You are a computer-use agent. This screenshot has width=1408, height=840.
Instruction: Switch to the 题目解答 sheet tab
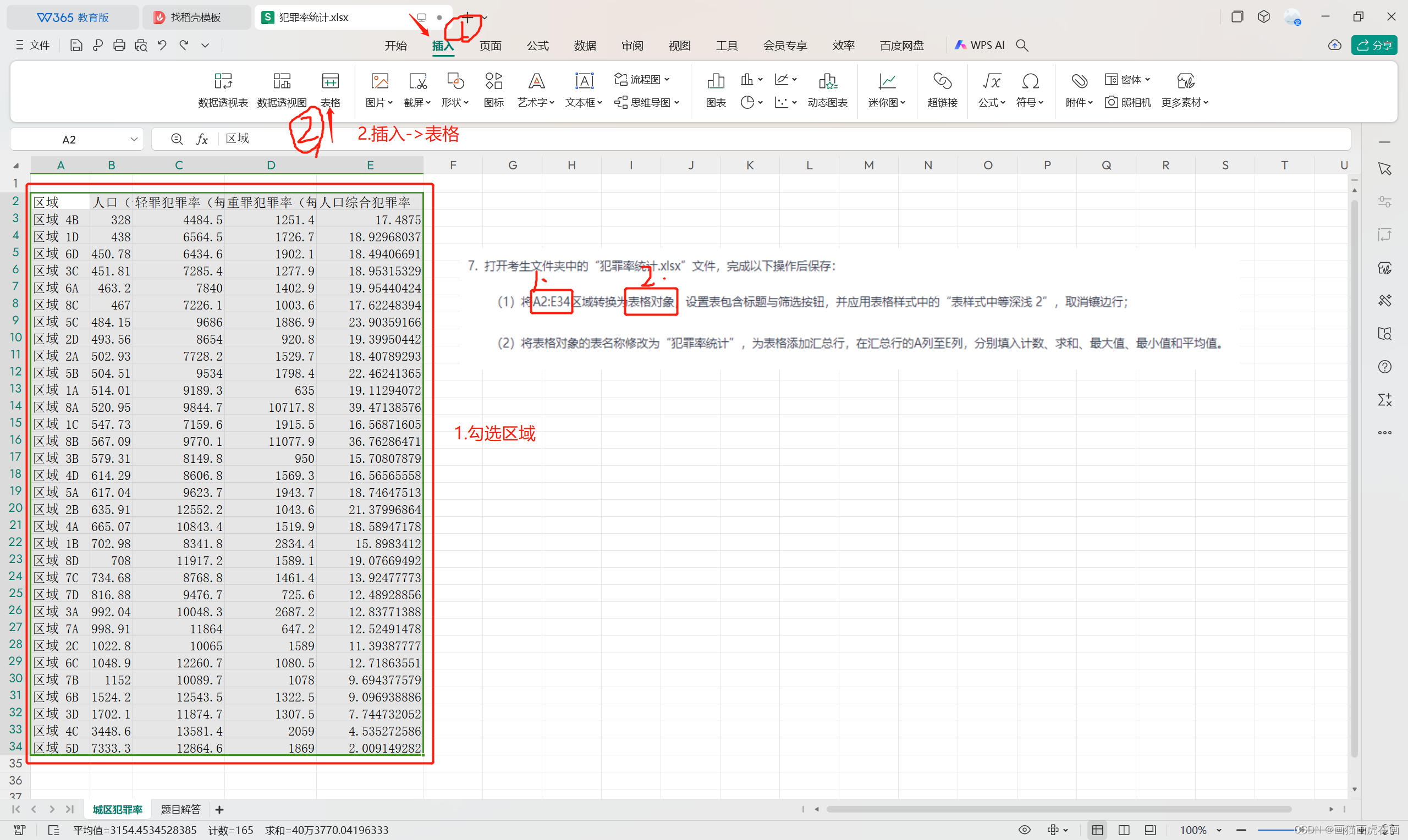(x=180, y=809)
